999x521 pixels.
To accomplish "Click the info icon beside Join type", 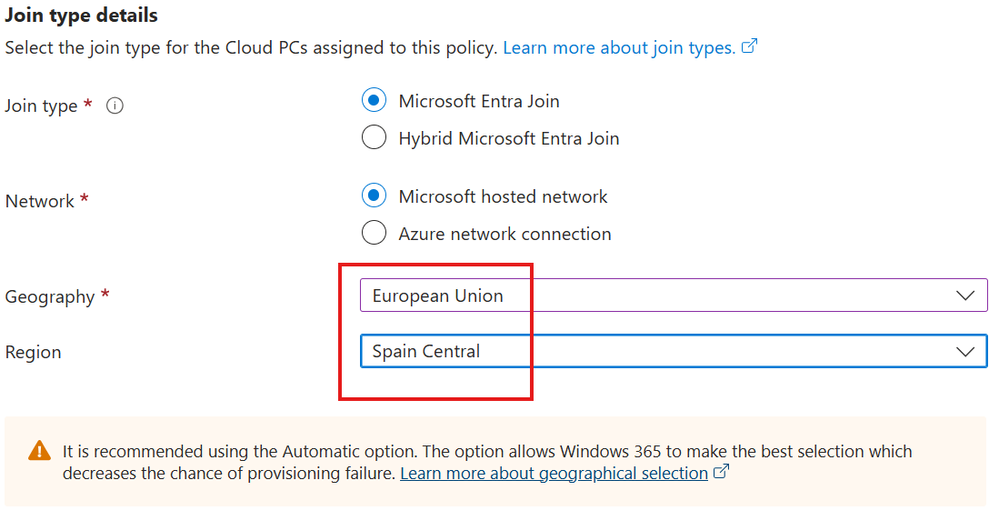I will 115,106.
